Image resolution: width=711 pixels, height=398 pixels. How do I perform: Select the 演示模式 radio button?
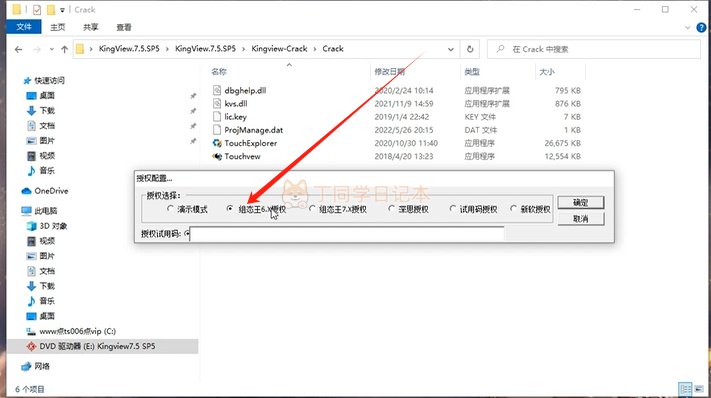pos(170,209)
